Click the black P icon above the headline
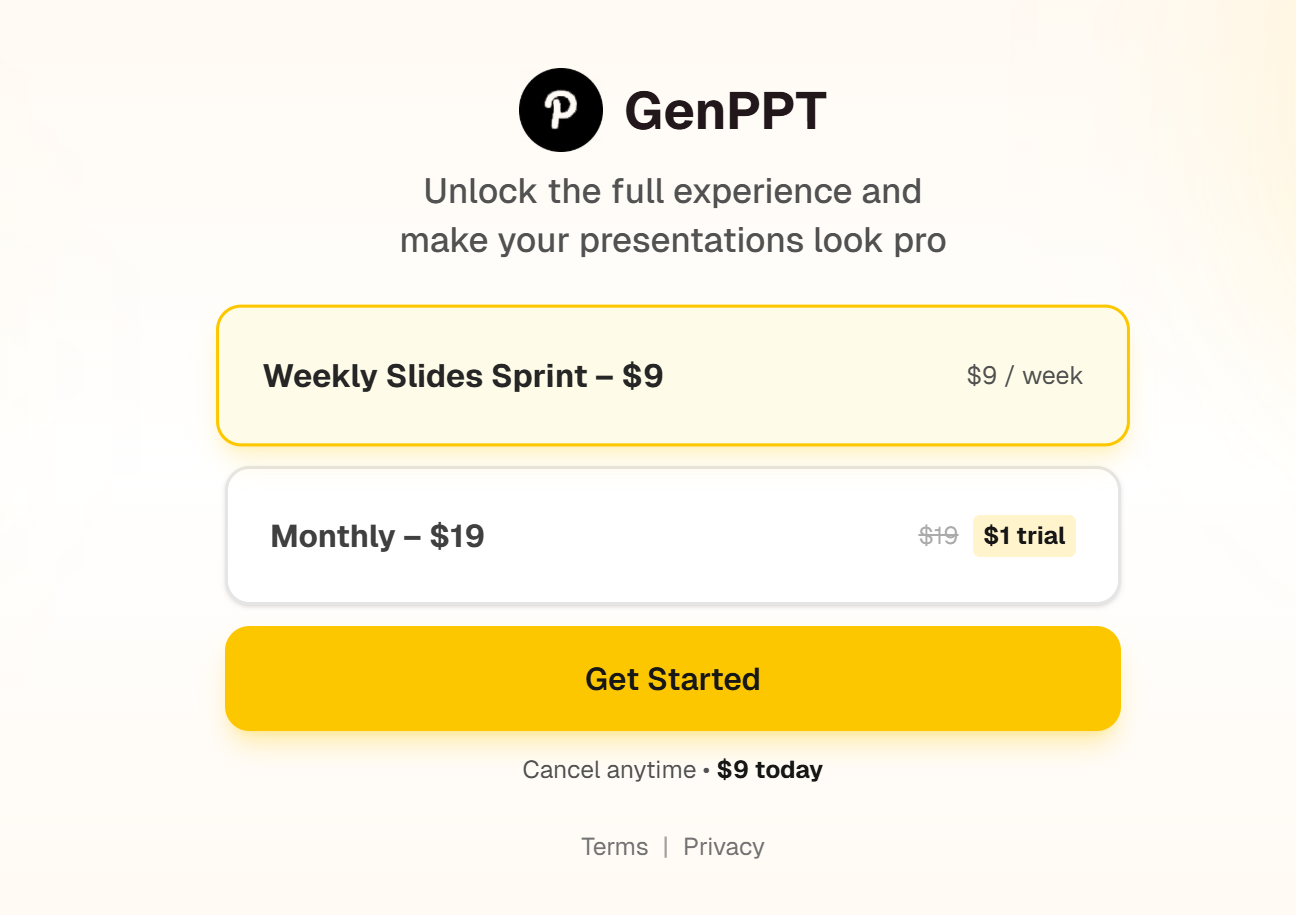The width and height of the screenshot is (1296, 915). [560, 110]
